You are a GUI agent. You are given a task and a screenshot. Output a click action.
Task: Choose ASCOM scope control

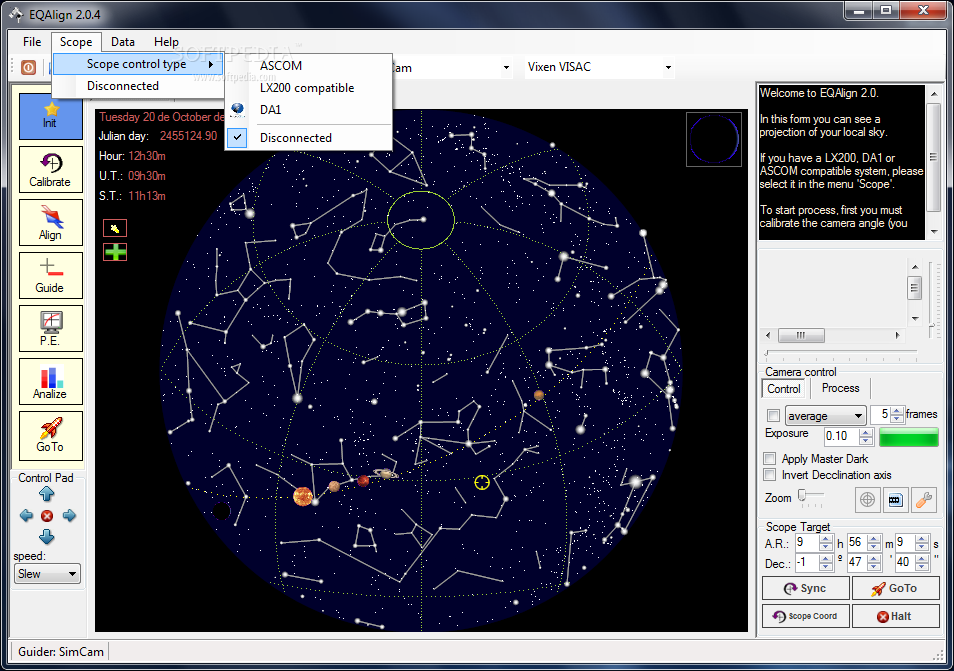pyautogui.click(x=308, y=66)
